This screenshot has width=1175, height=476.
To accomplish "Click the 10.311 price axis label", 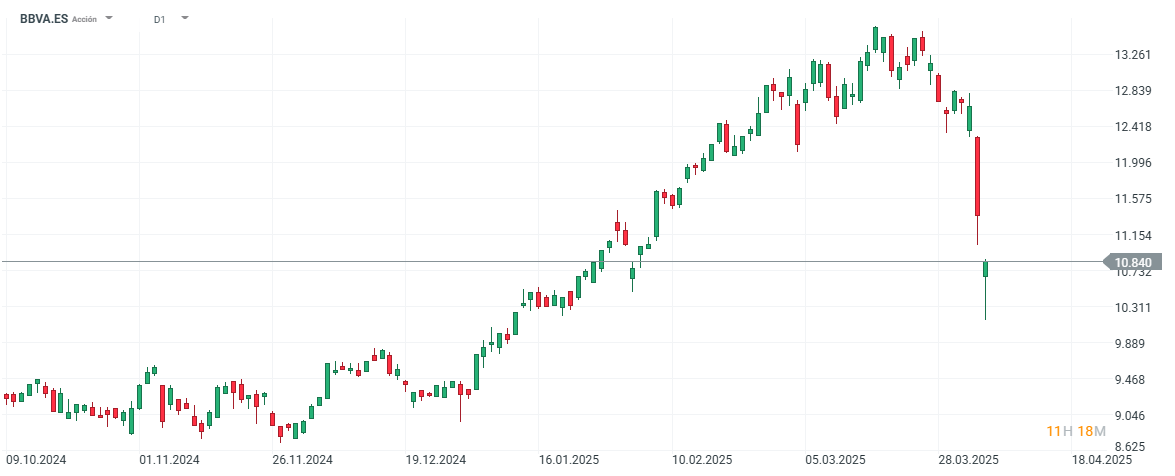I will (x=1133, y=307).
